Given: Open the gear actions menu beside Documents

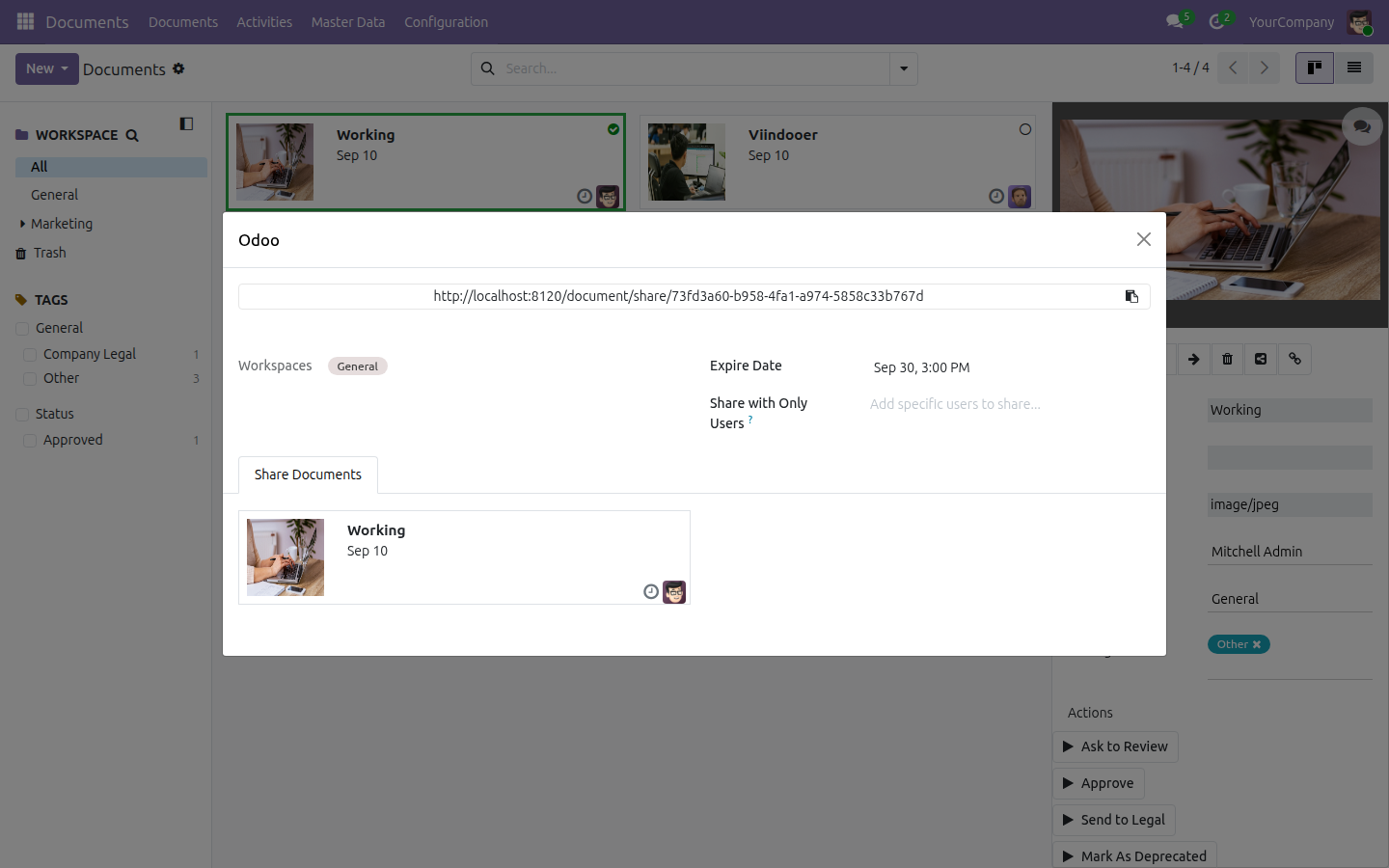Looking at the screenshot, I should click(178, 68).
